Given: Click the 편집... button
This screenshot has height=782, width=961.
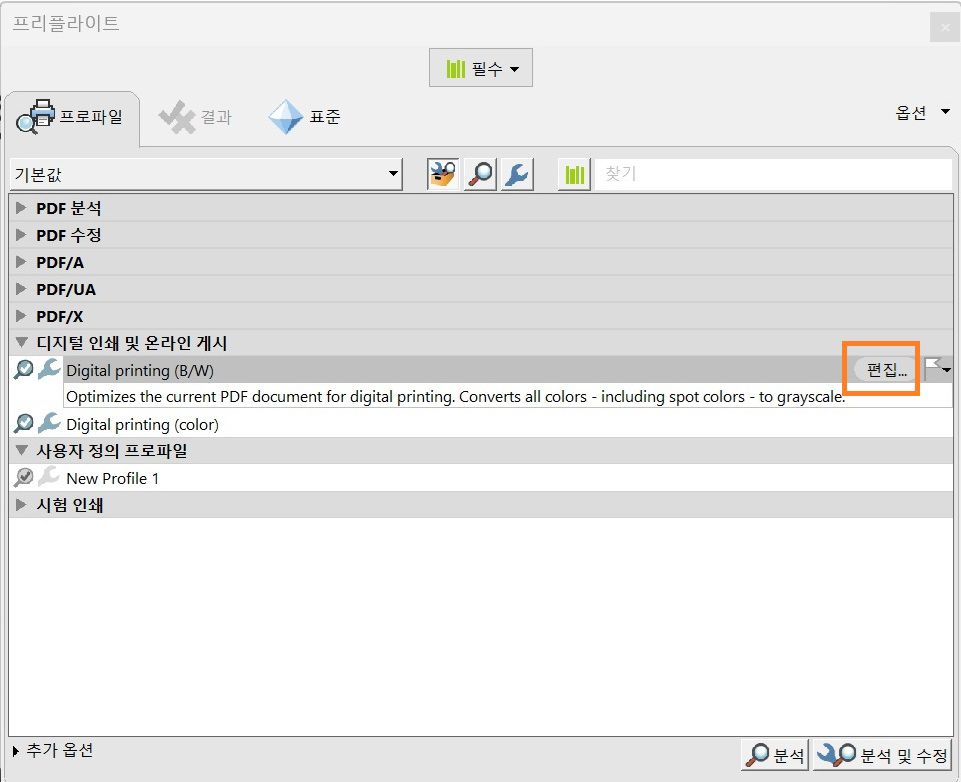Looking at the screenshot, I should tap(886, 370).
